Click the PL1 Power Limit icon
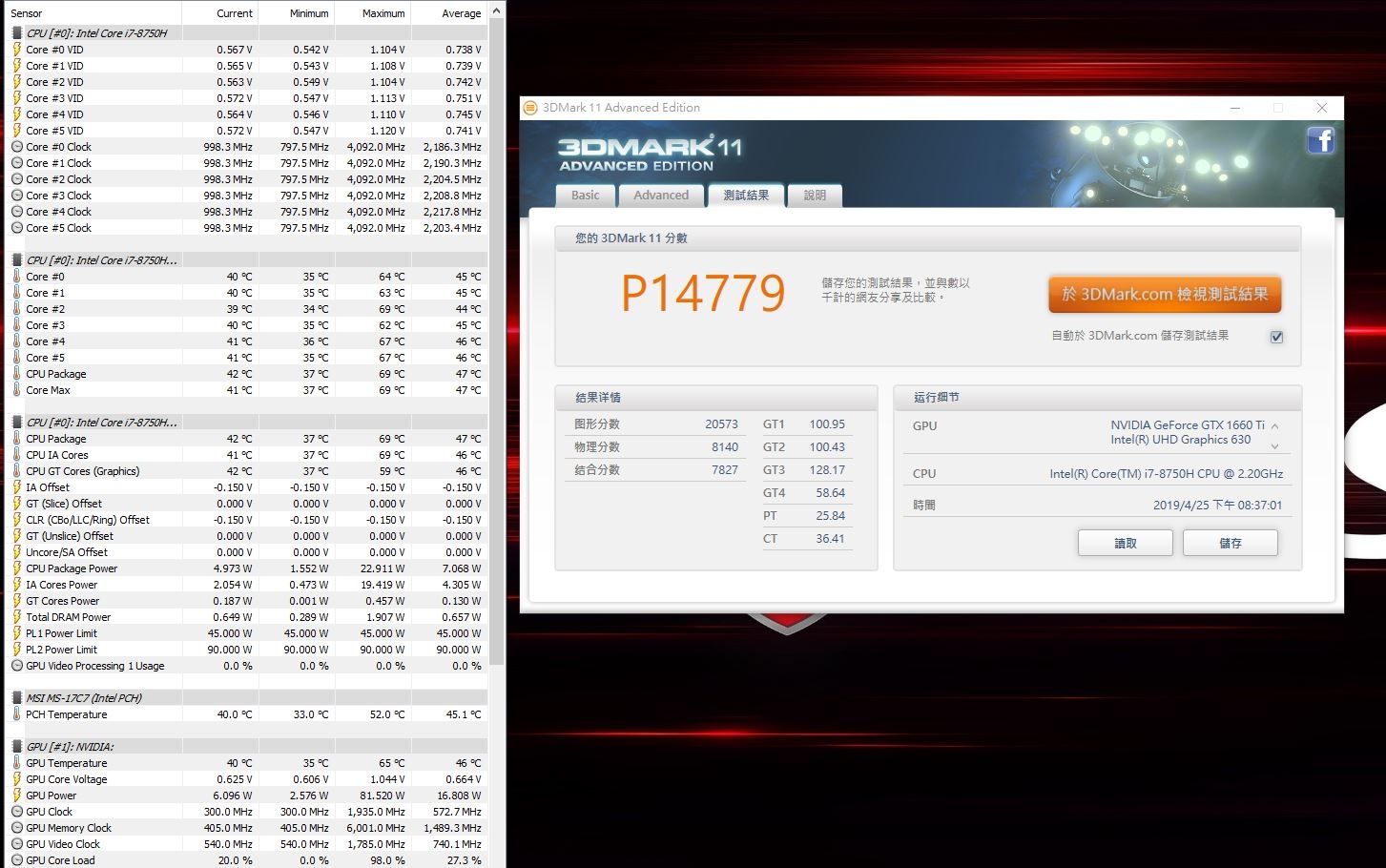This screenshot has height=868, width=1386. click(x=17, y=633)
